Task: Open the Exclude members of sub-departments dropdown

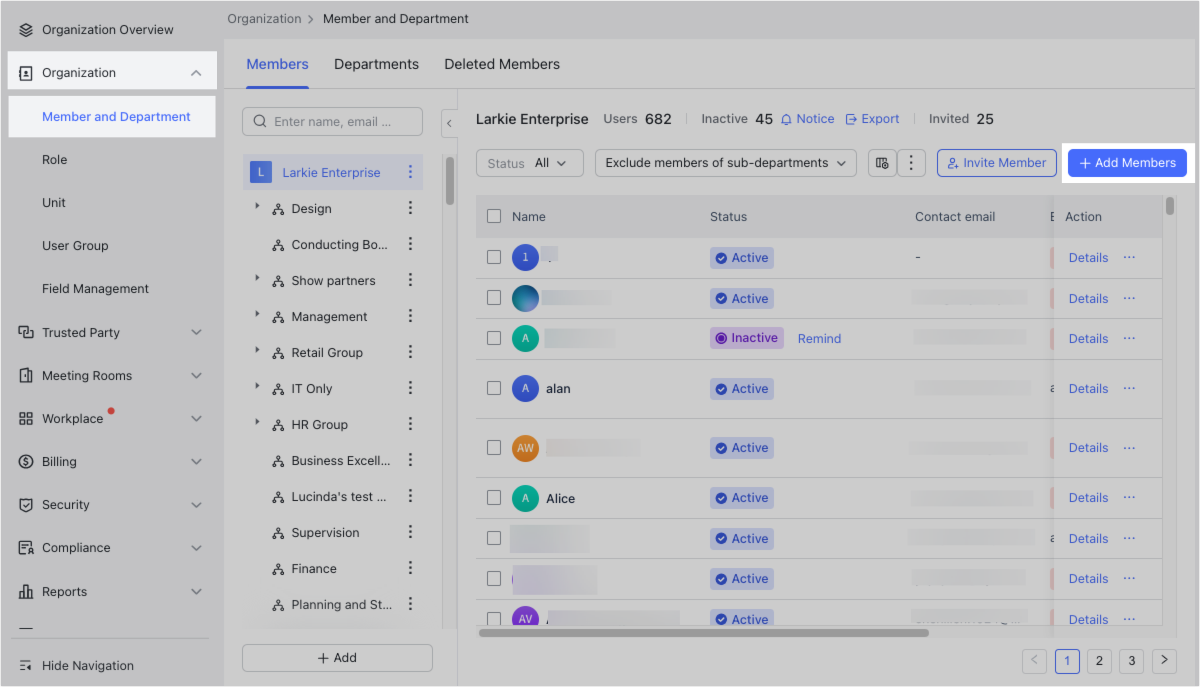Action: point(725,162)
